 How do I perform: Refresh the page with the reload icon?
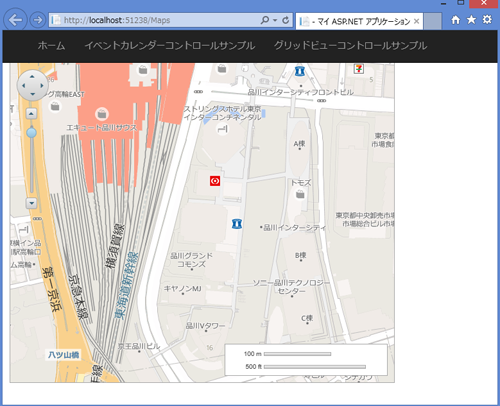point(286,20)
